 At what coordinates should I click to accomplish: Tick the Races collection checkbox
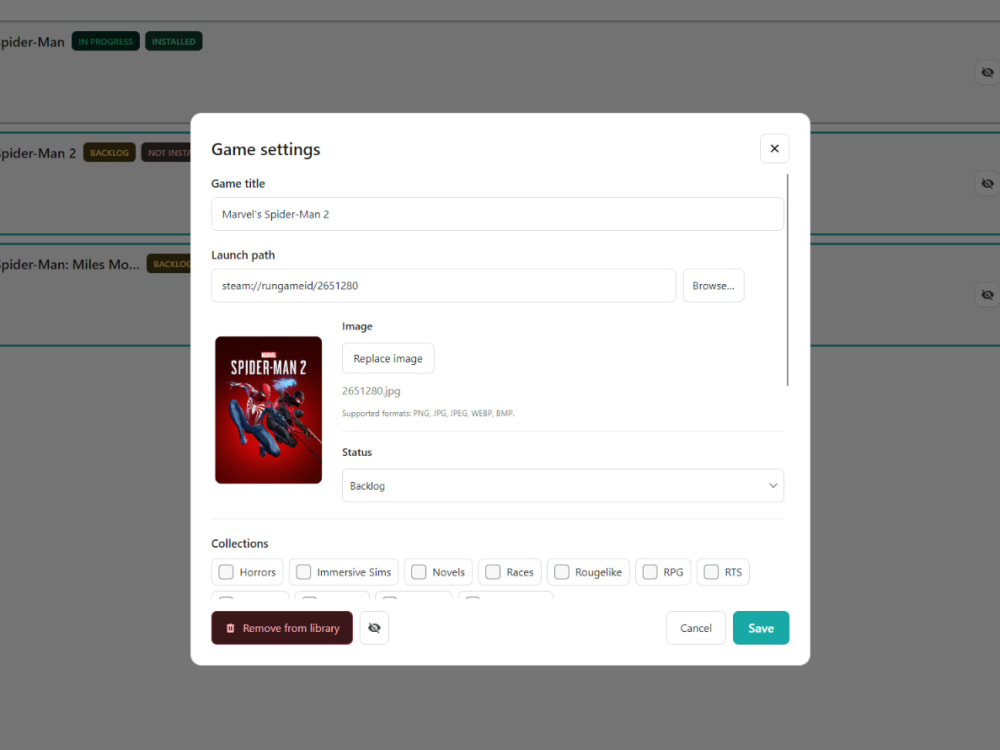[493, 572]
